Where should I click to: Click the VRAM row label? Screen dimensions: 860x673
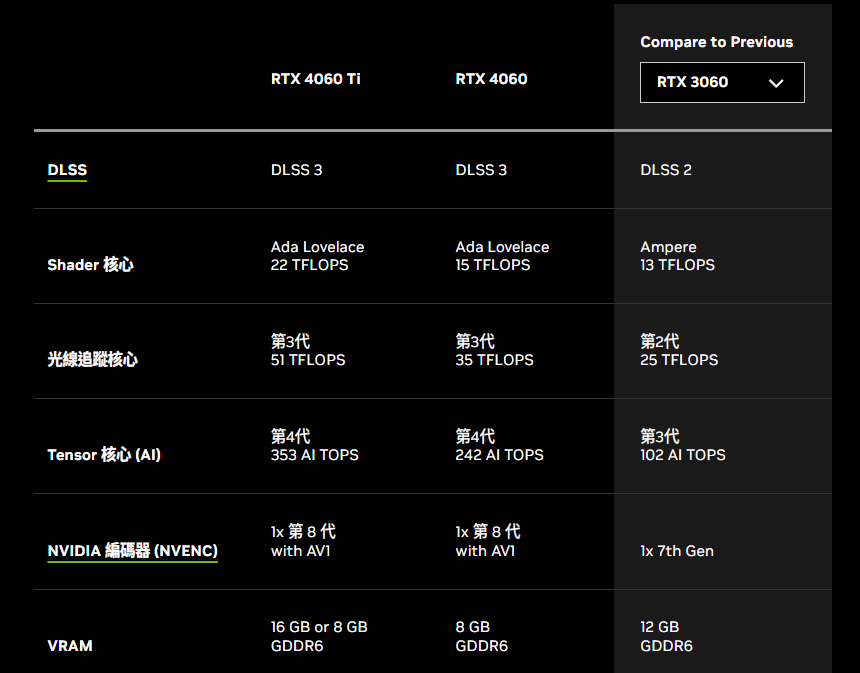70,646
